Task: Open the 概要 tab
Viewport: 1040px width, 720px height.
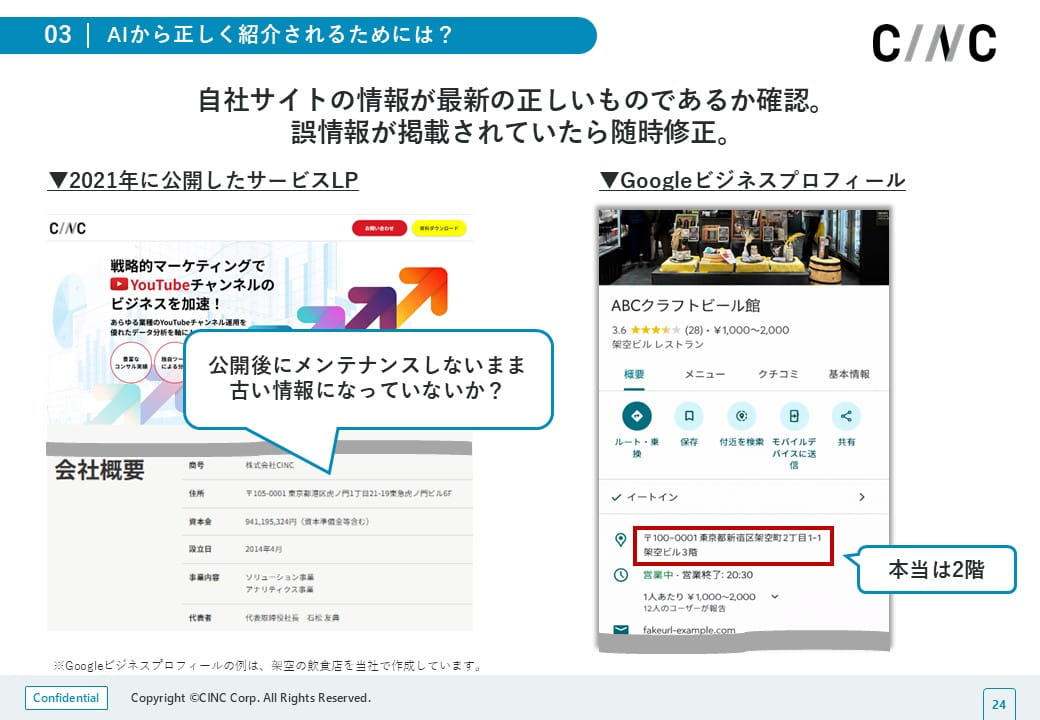Action: [x=634, y=374]
